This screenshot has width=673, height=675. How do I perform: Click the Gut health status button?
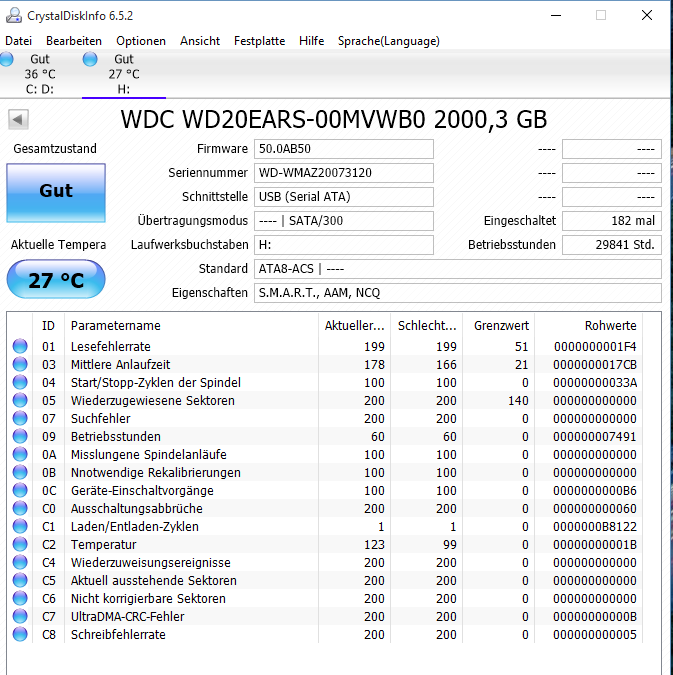pyautogui.click(x=56, y=192)
